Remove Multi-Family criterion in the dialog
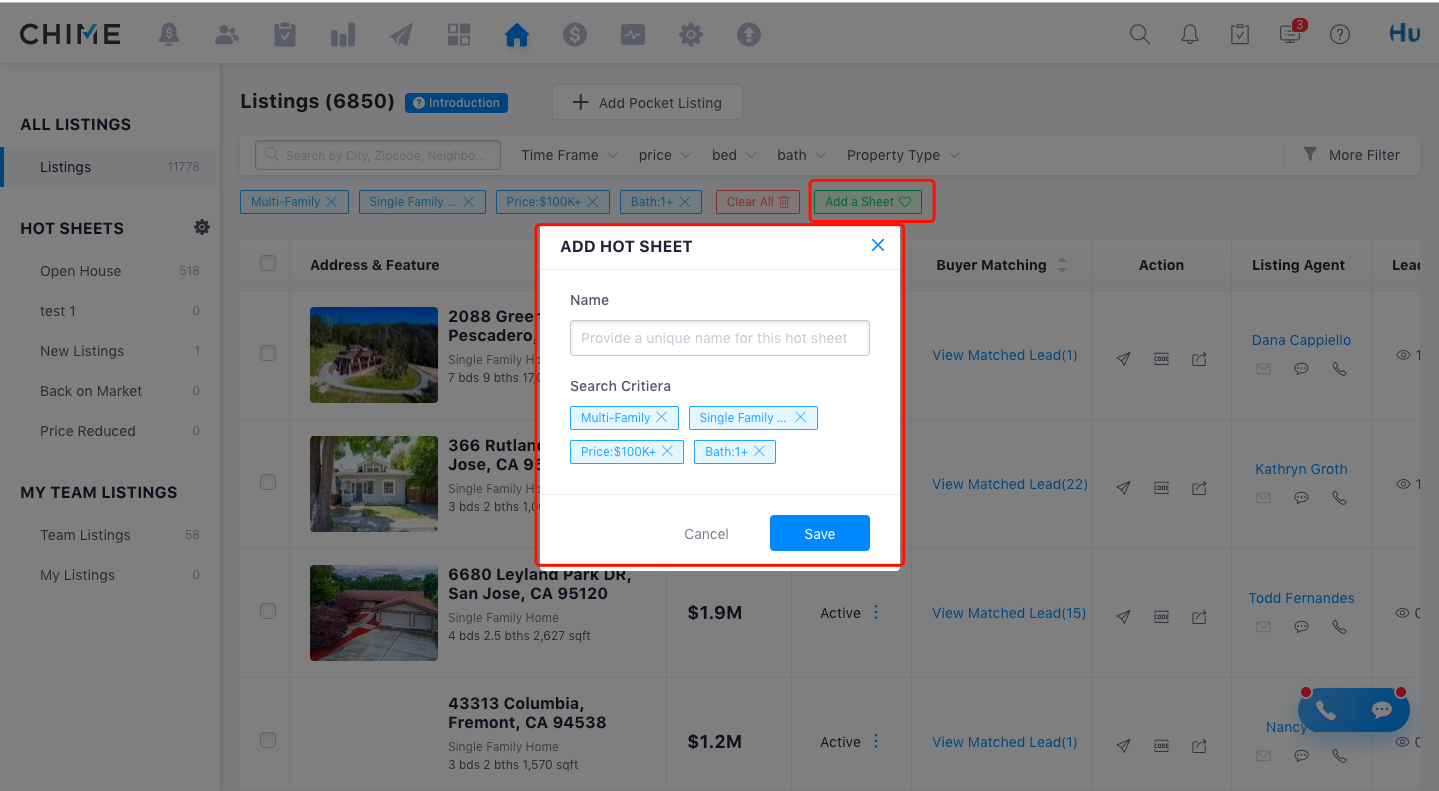 click(662, 418)
